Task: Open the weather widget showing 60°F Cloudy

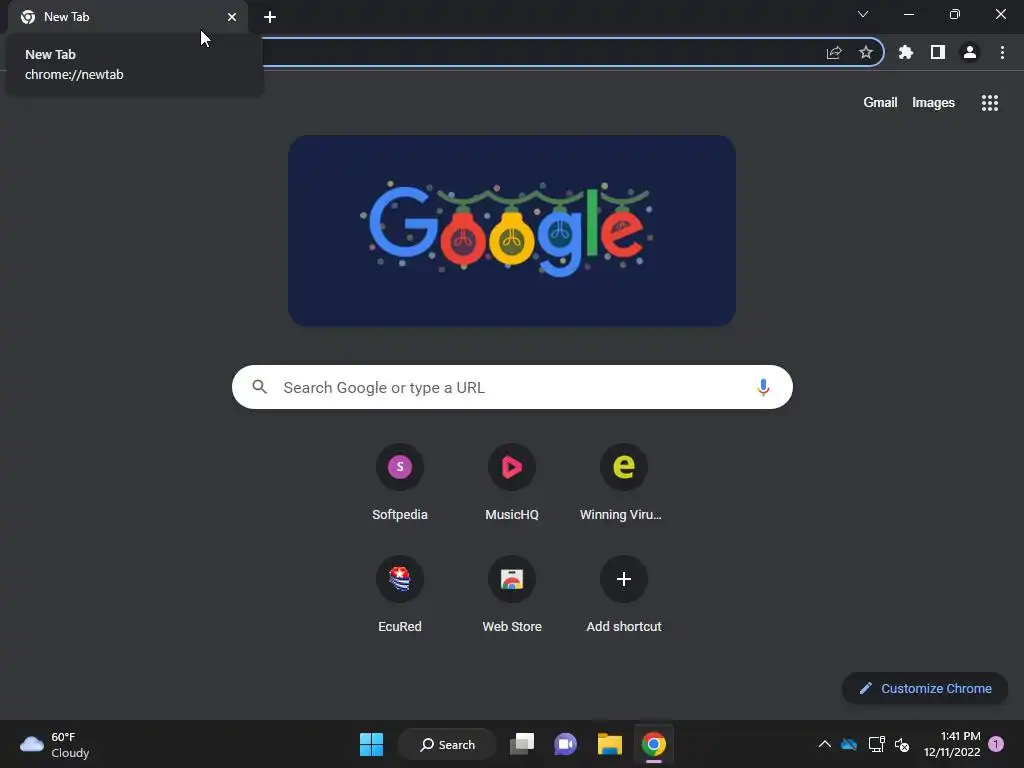Action: (x=55, y=744)
